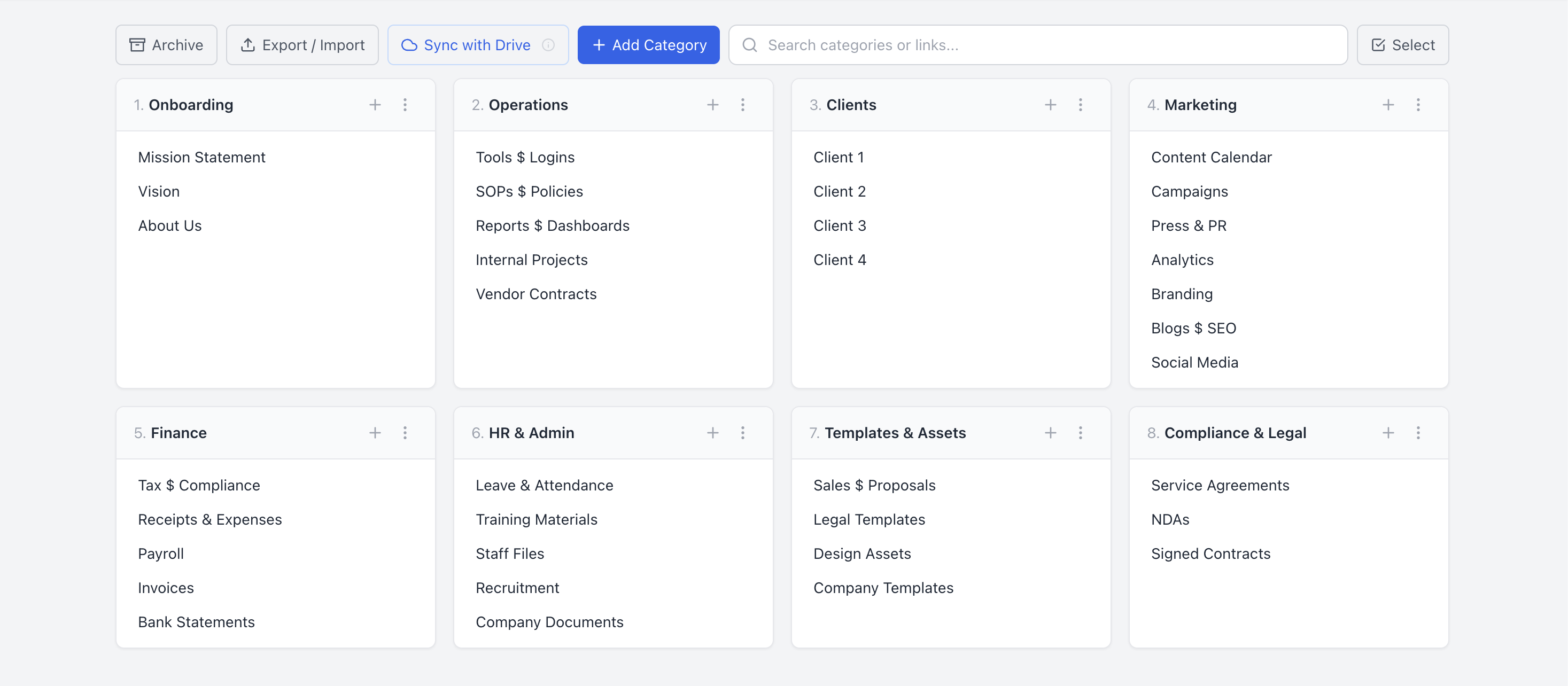Open the Finance three-dot menu
The width and height of the screenshot is (1568, 686).
405,433
